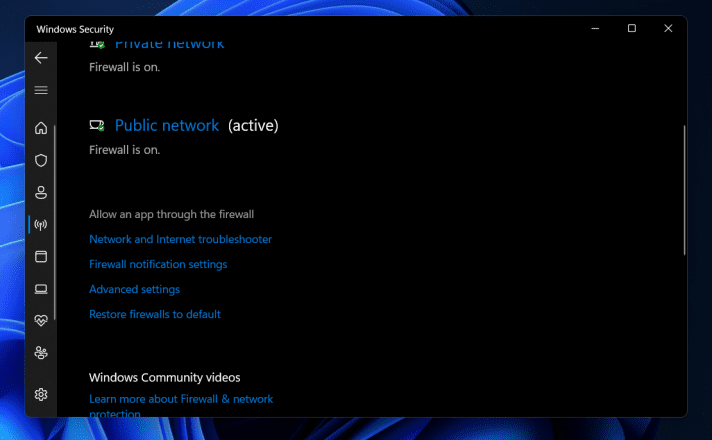
Task: Click Restore firewalls to default
Action: click(x=155, y=314)
